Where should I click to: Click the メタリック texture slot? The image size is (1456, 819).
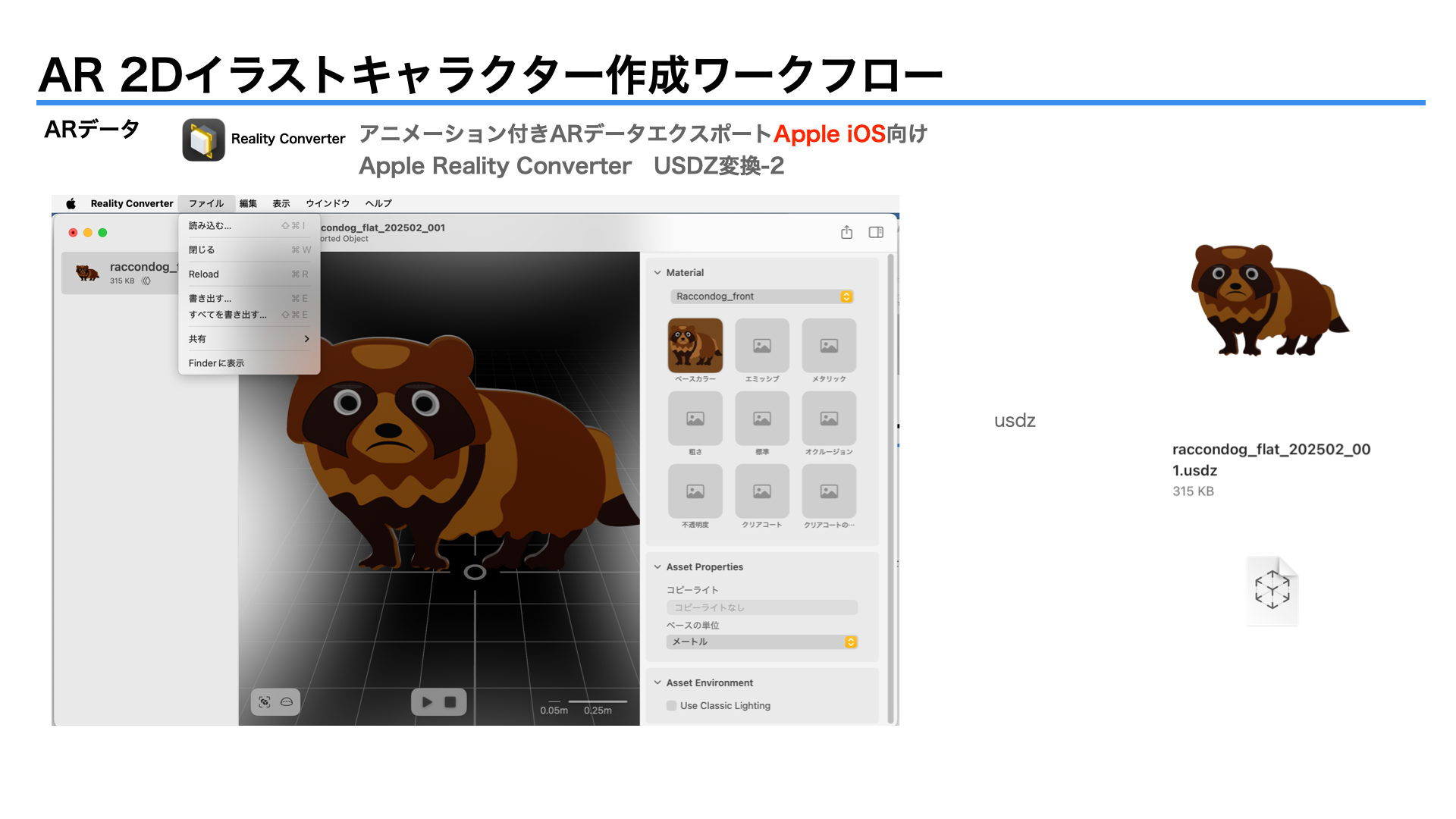829,345
